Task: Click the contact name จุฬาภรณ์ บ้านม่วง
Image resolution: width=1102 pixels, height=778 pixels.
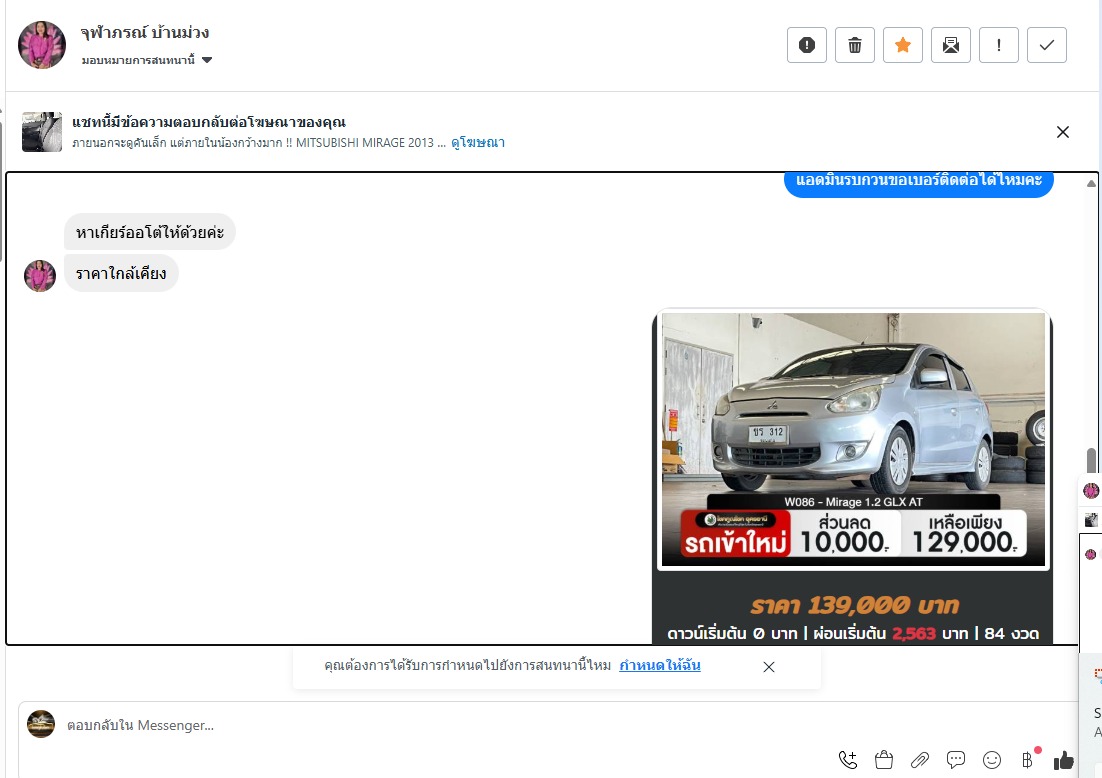Action: coord(145,32)
